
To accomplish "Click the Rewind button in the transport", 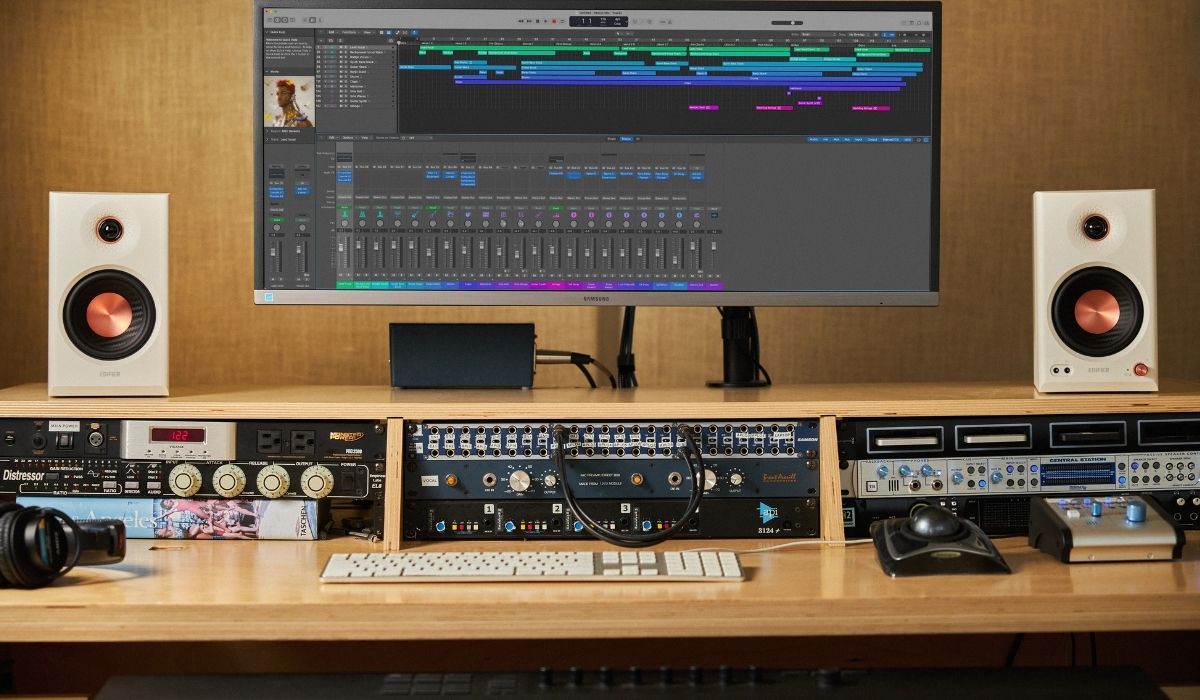I will pyautogui.click(x=521, y=21).
